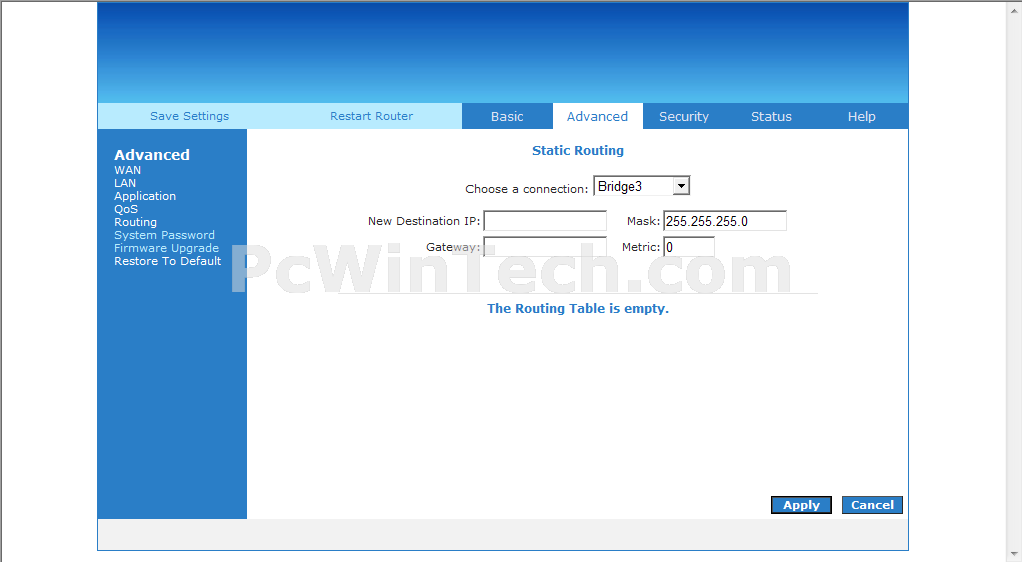Select Routing in the sidebar
1022x562 pixels.
point(136,222)
